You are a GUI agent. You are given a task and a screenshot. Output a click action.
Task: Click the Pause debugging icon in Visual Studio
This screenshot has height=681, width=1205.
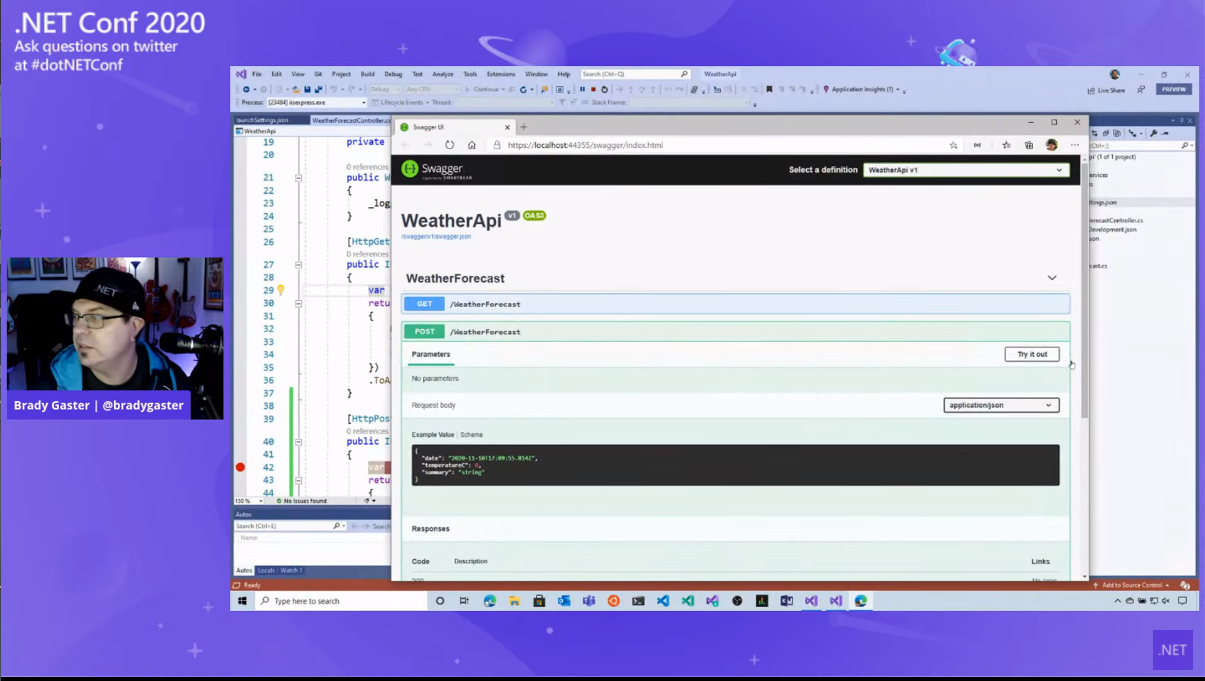click(582, 89)
